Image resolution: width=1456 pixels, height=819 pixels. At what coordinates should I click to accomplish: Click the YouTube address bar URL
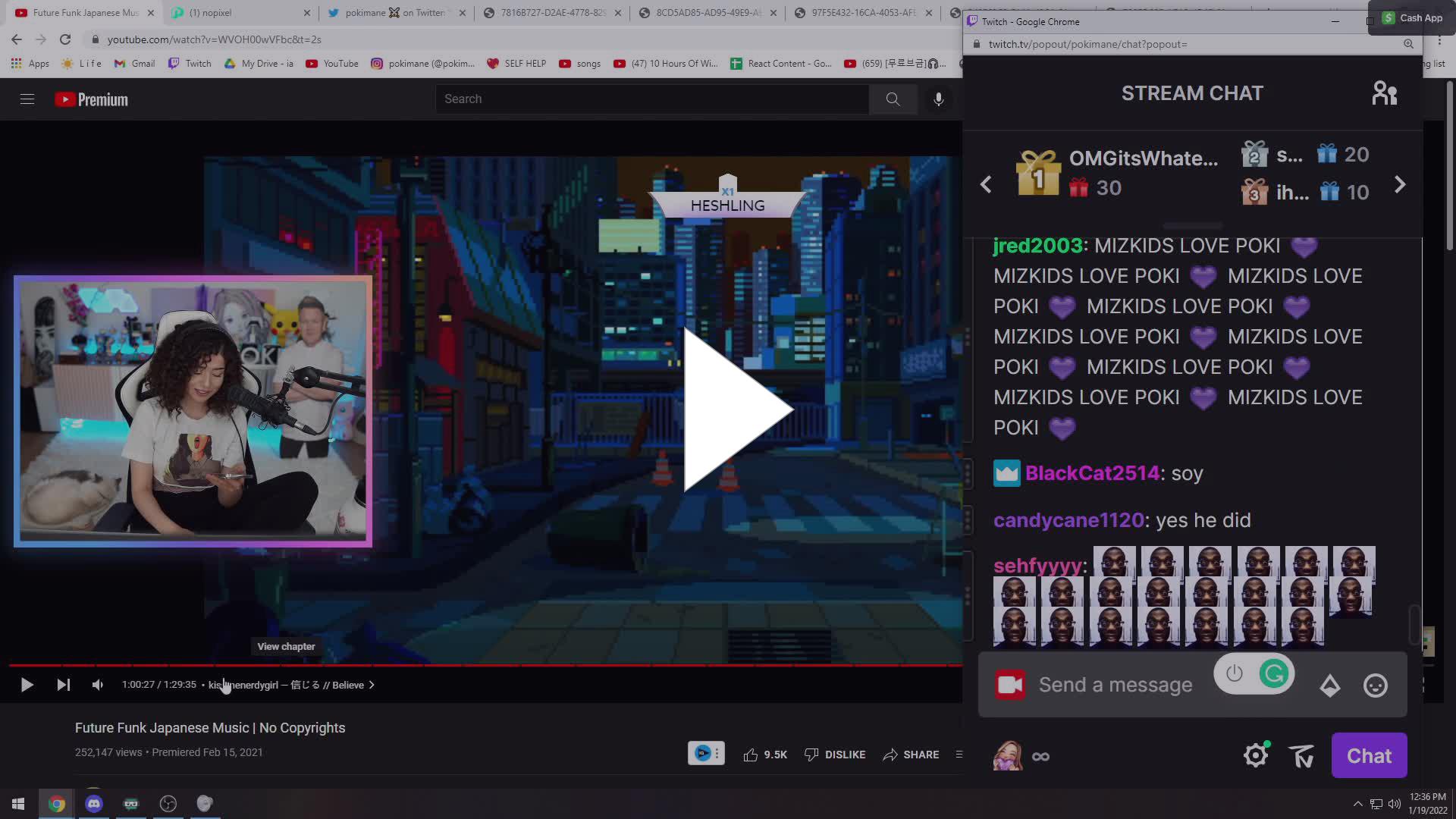pyautogui.click(x=215, y=39)
